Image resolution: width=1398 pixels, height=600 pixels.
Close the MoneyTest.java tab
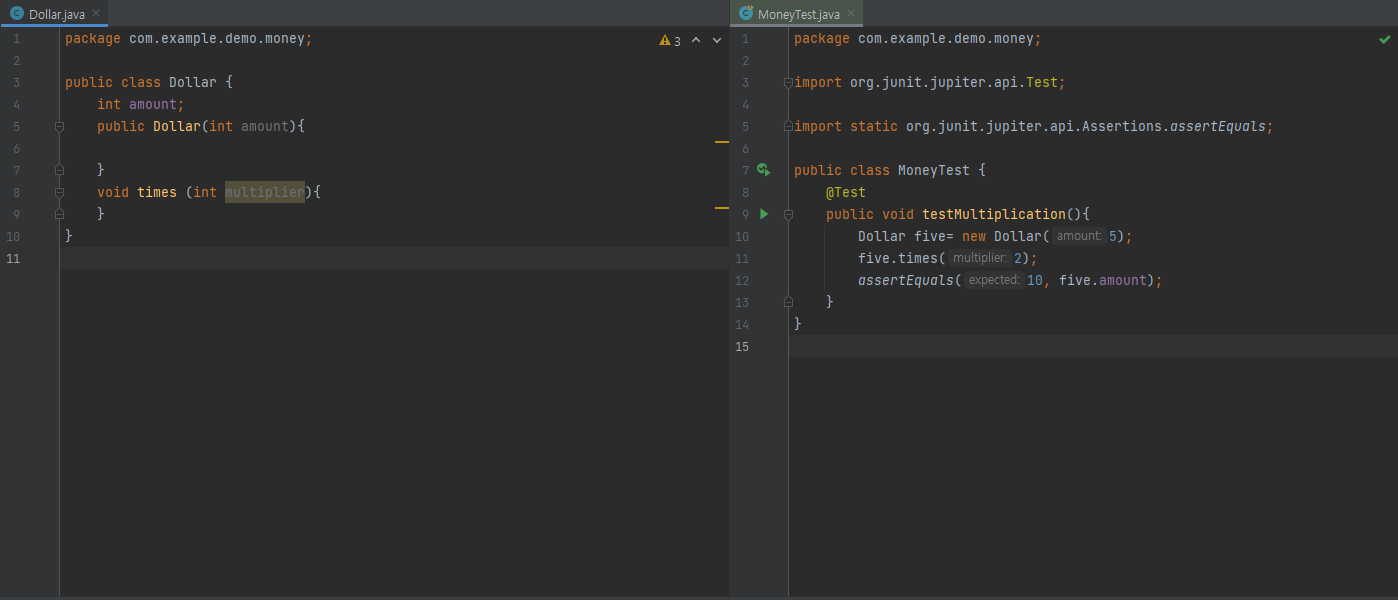pos(852,14)
